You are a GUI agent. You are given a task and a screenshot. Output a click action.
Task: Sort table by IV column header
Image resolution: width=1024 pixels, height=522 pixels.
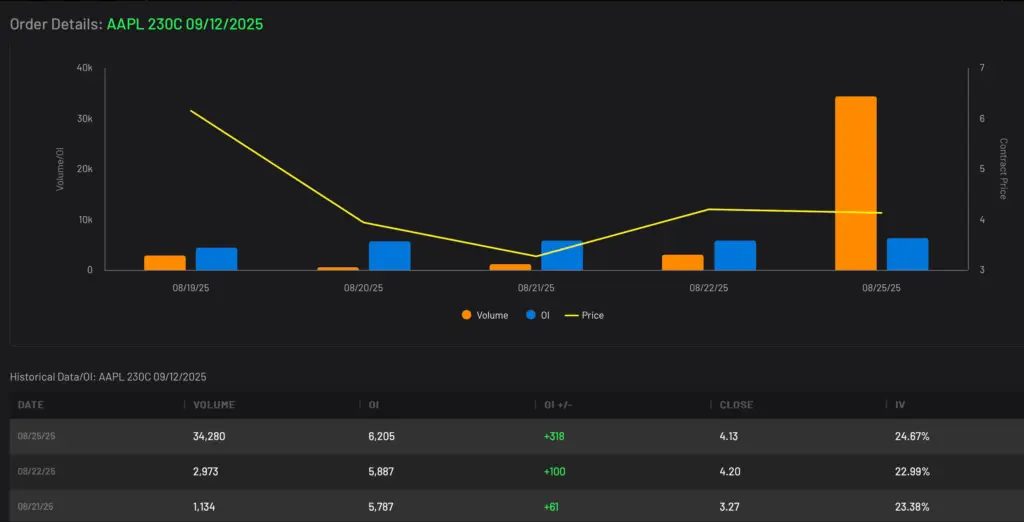pos(900,405)
